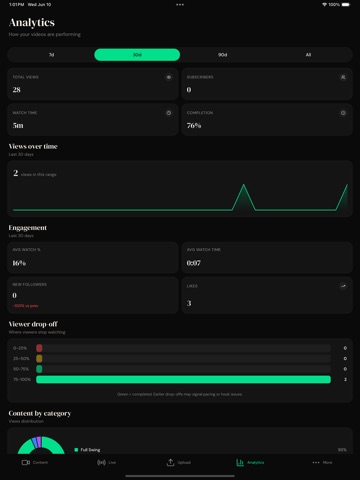Image resolution: width=360 pixels, height=480 pixels.
Task: Click the Content by category heading
Action: coord(40,413)
